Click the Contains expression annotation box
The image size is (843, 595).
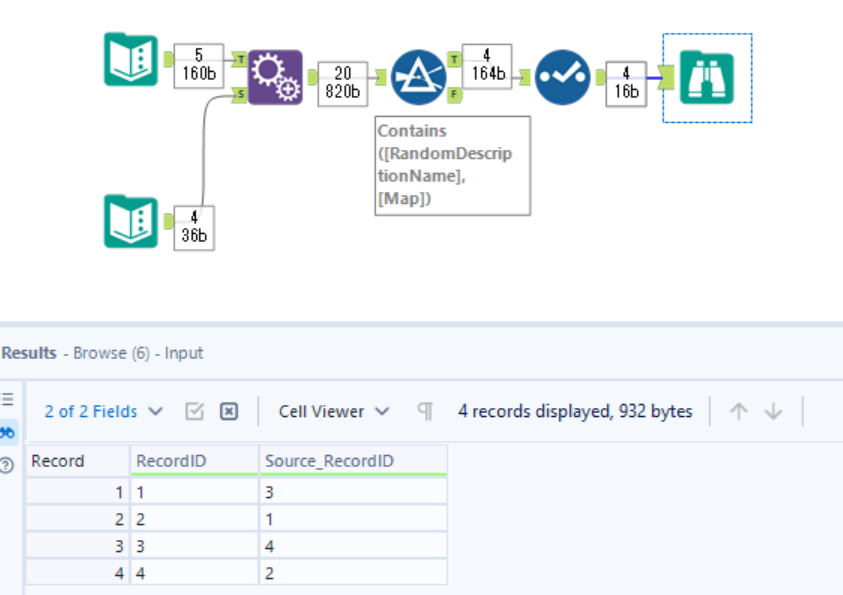point(452,165)
